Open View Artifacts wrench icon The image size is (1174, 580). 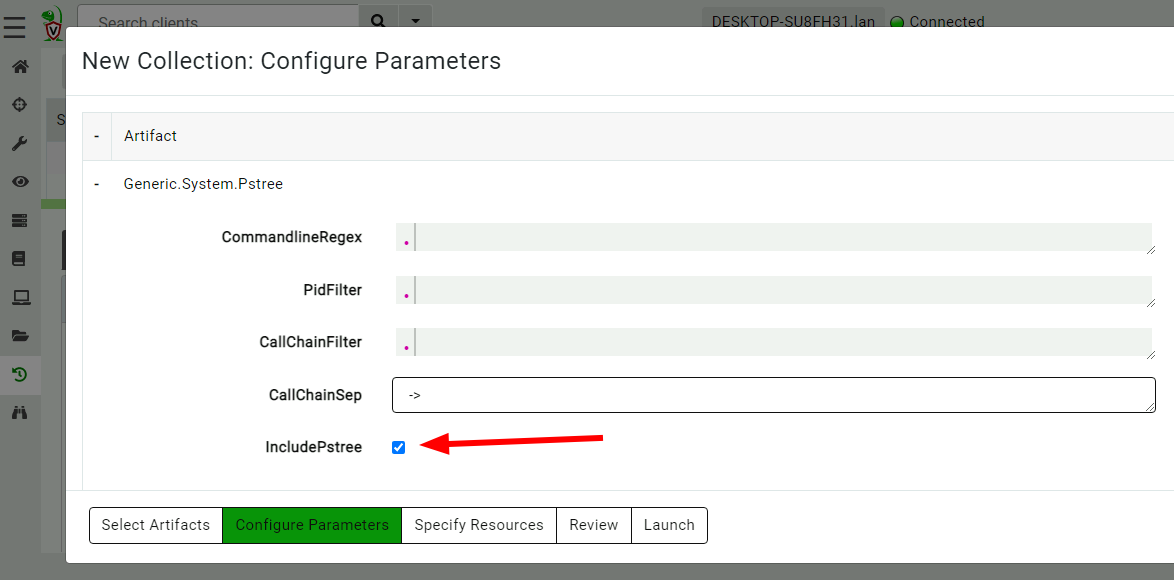pos(20,143)
